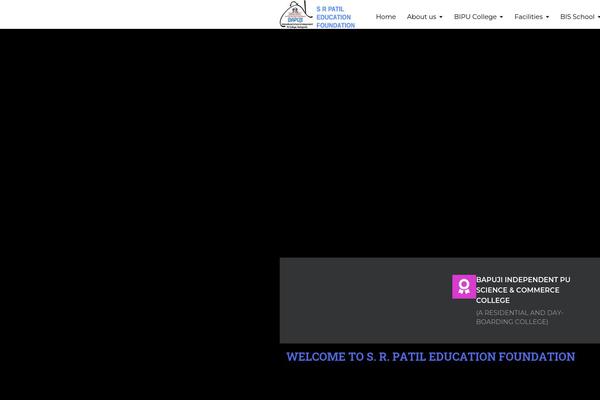Open the Facilities dropdown menu
Screen dimensions: 600x400
(531, 17)
